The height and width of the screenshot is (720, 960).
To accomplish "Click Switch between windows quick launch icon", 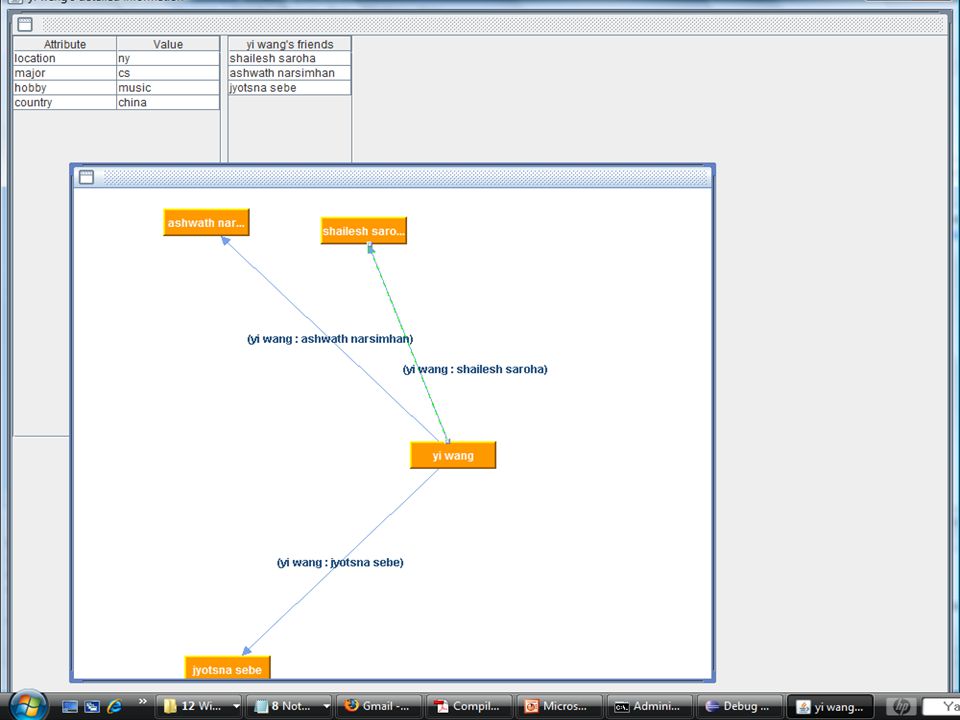I will tap(92, 707).
